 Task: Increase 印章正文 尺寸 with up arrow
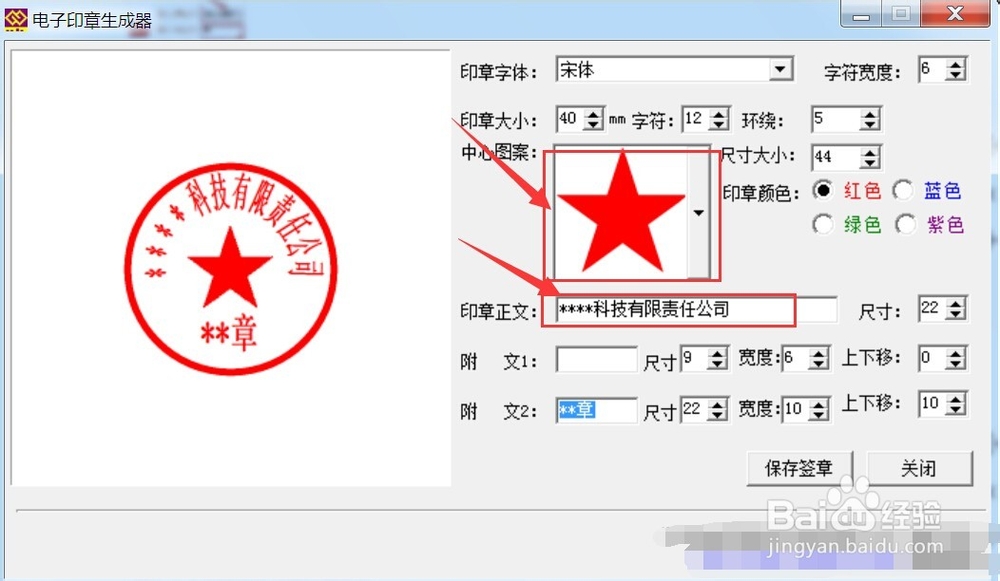point(955,304)
